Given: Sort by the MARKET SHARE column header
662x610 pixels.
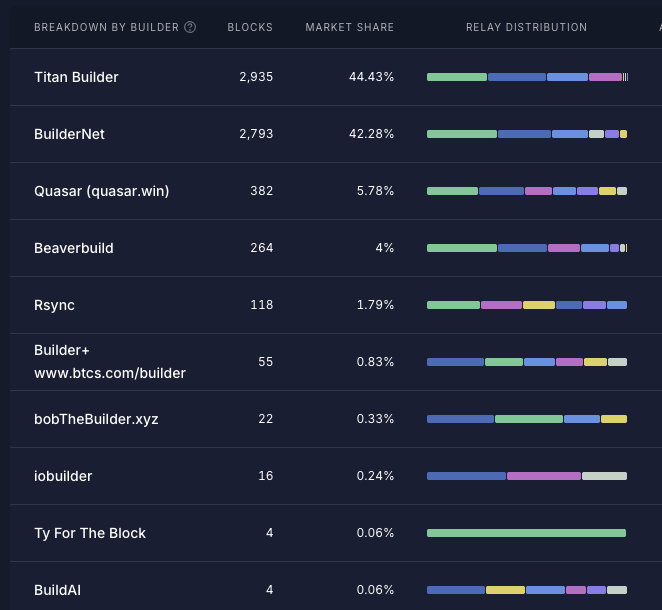Looking at the screenshot, I should [350, 27].
